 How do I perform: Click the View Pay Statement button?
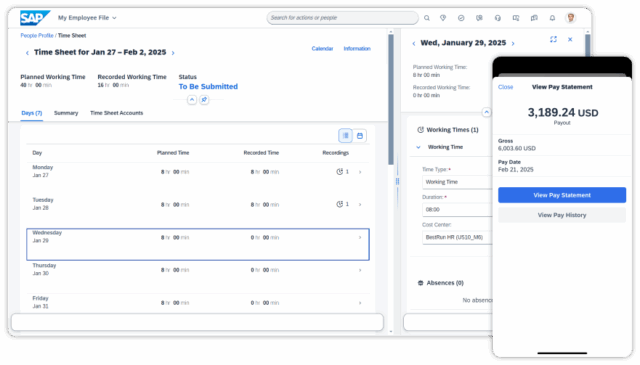(562, 195)
